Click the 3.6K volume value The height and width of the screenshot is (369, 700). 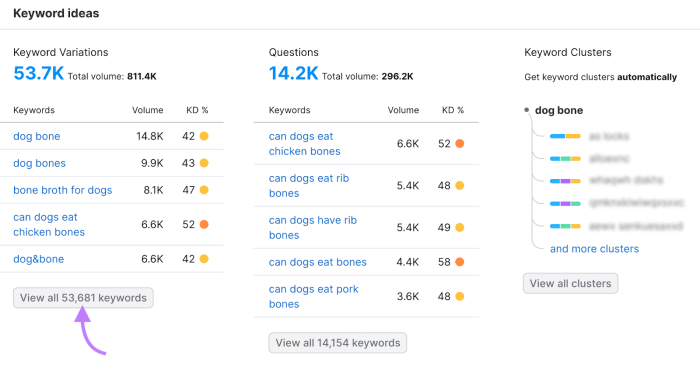(x=408, y=296)
